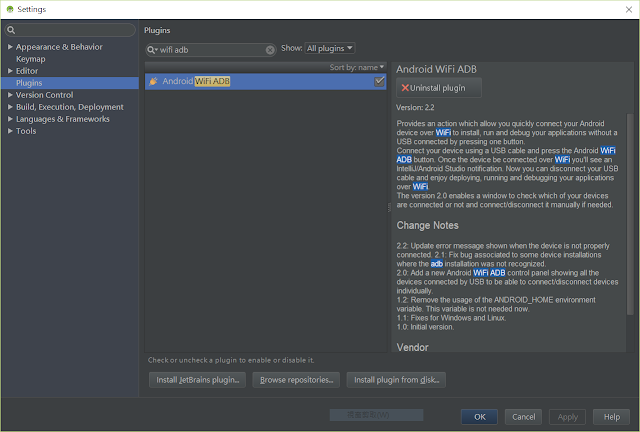
Task: Open Version Control settings page
Action: pos(44,95)
